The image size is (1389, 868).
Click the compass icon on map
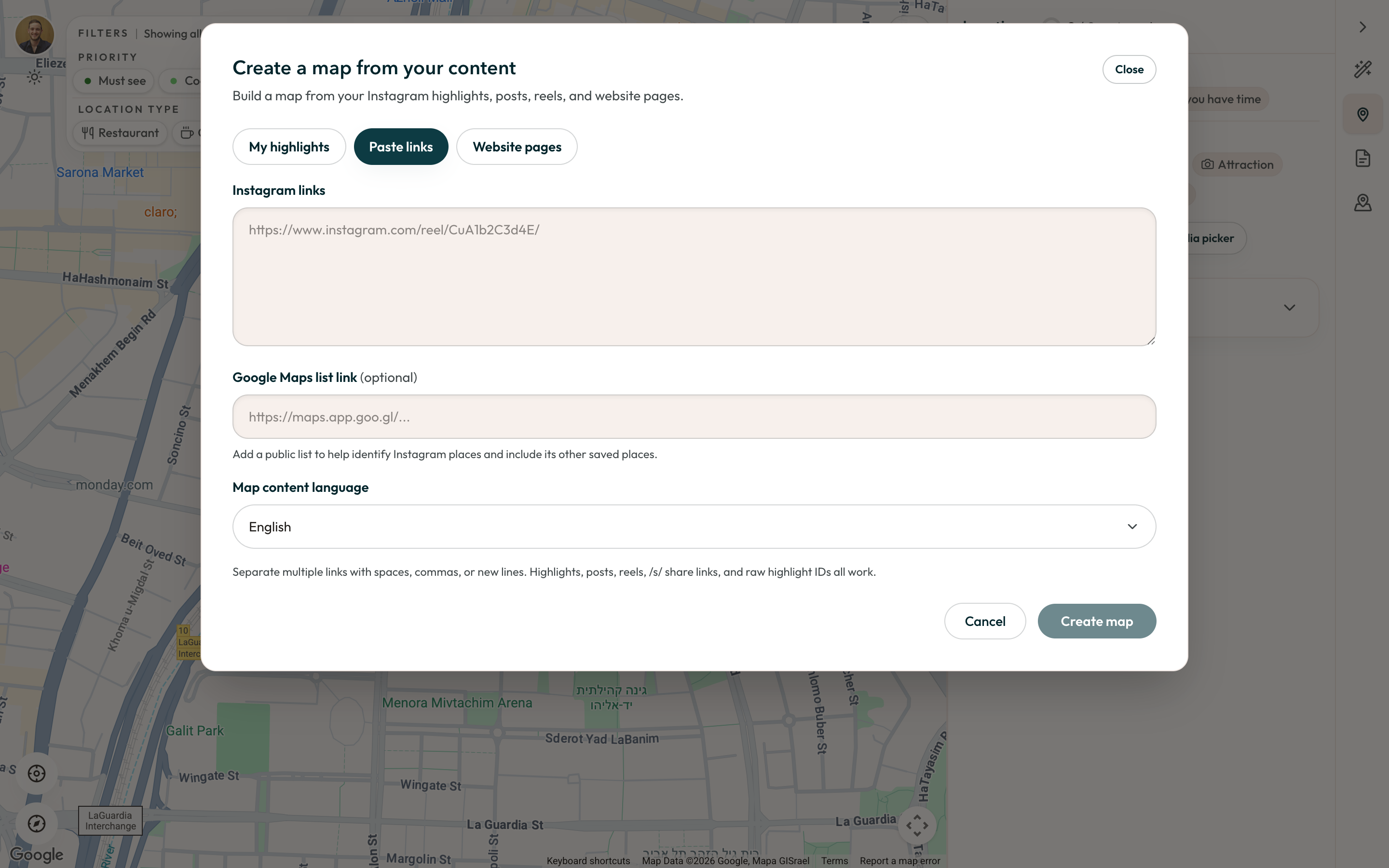point(37,823)
